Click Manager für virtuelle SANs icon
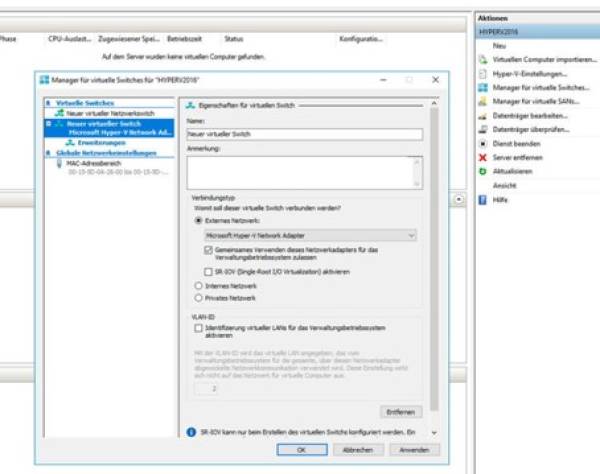Image resolution: width=600 pixels, height=474 pixels. coord(483,101)
